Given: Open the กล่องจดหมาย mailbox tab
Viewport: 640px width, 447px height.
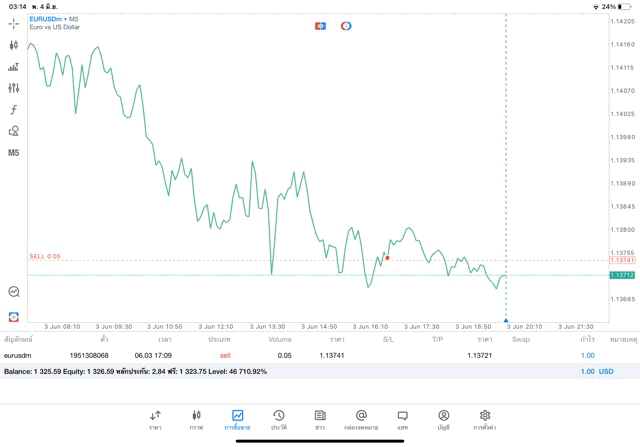Looking at the screenshot, I should 361,418.
